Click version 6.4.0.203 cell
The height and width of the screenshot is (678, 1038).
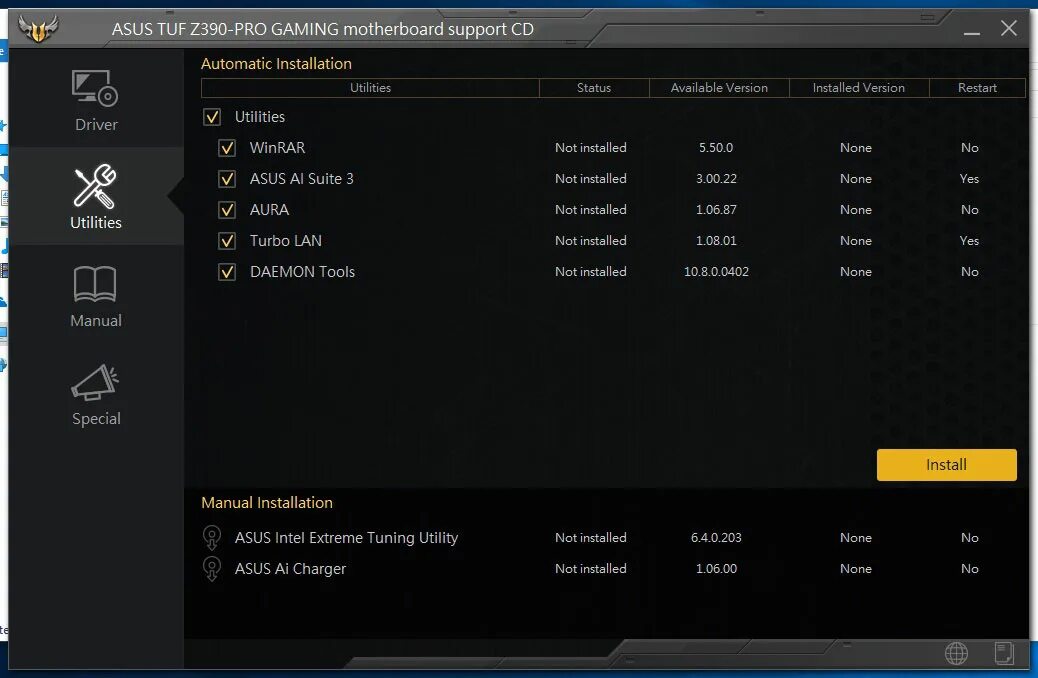click(716, 538)
